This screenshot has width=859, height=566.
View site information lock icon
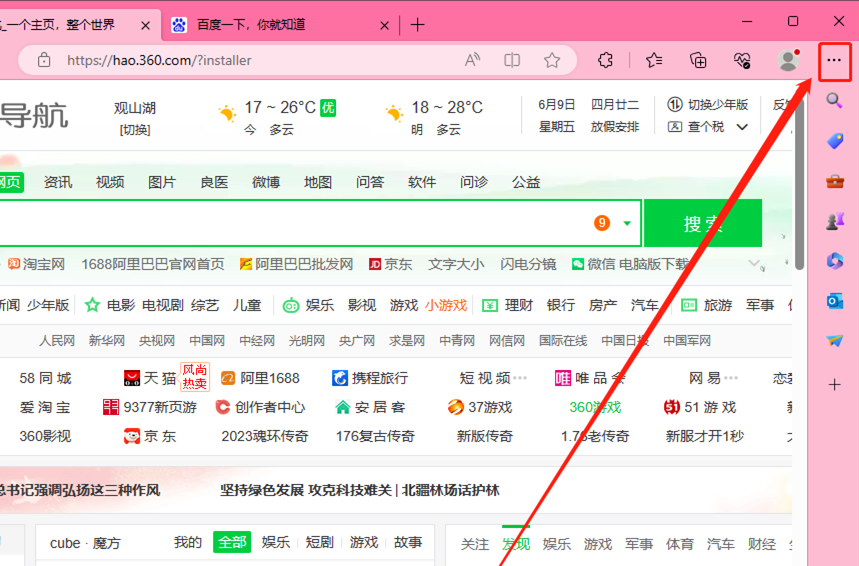(x=44, y=60)
